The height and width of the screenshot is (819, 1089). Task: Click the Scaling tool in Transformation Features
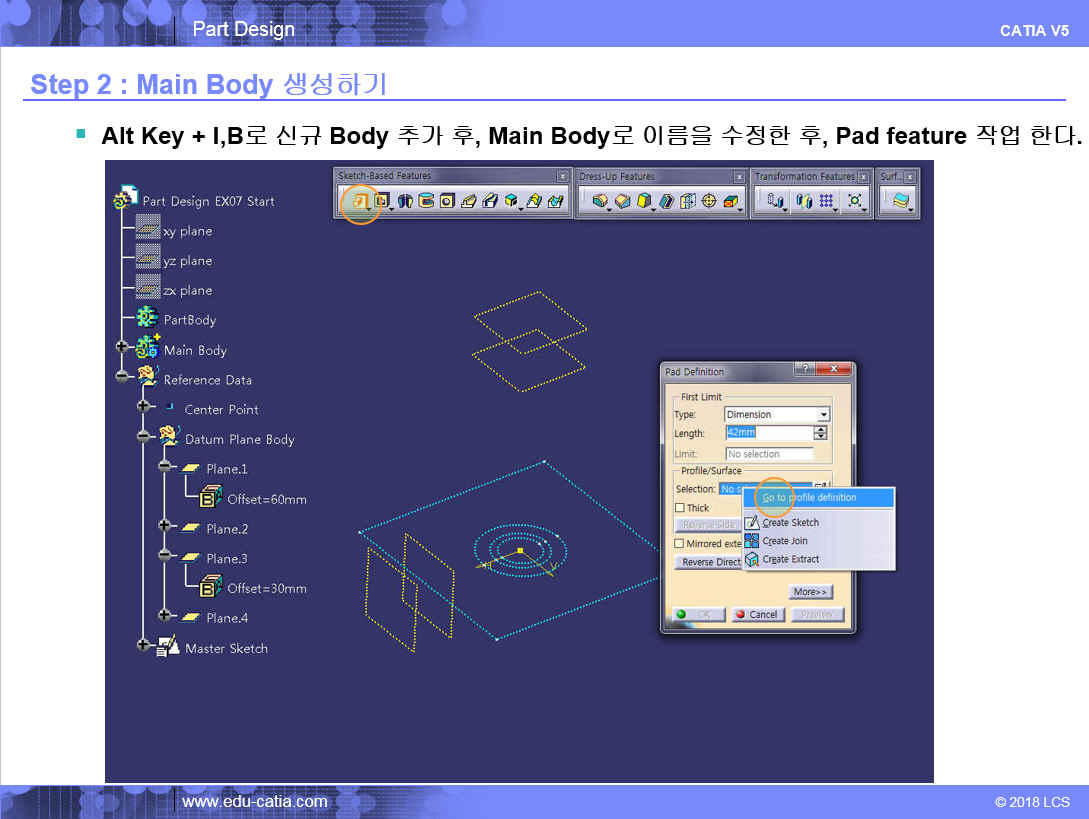click(x=854, y=201)
